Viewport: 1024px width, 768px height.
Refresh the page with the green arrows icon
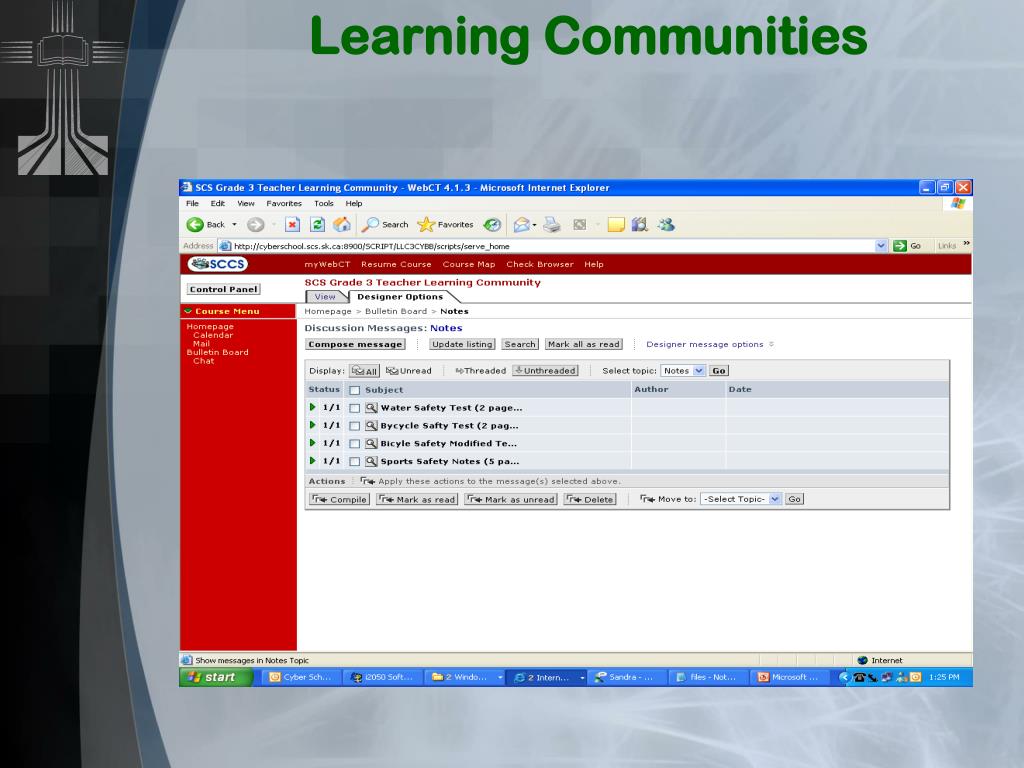pos(317,225)
